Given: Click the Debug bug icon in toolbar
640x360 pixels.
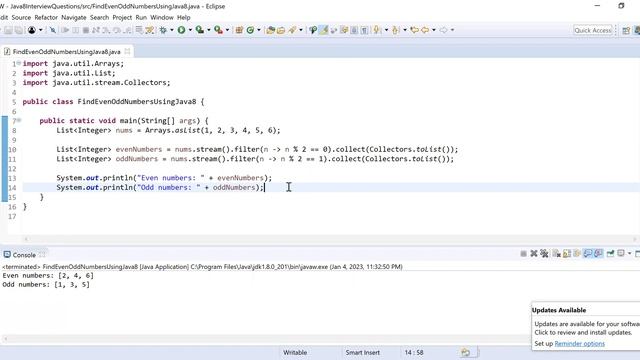Looking at the screenshot, I should [163, 30].
